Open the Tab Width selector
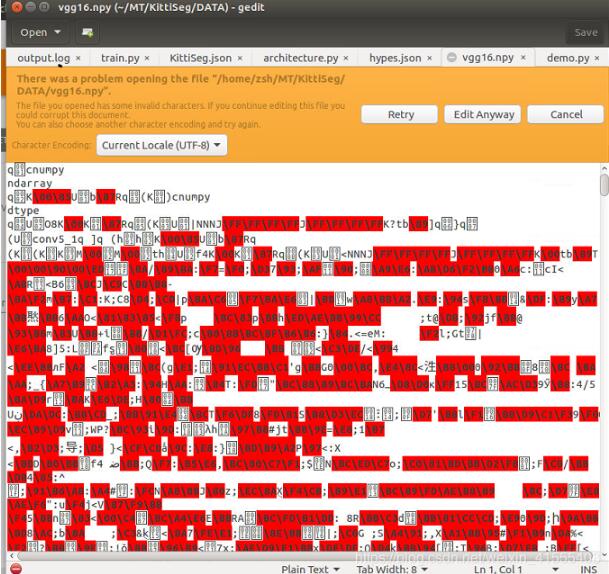609x574 pixels. pyautogui.click(x=392, y=569)
